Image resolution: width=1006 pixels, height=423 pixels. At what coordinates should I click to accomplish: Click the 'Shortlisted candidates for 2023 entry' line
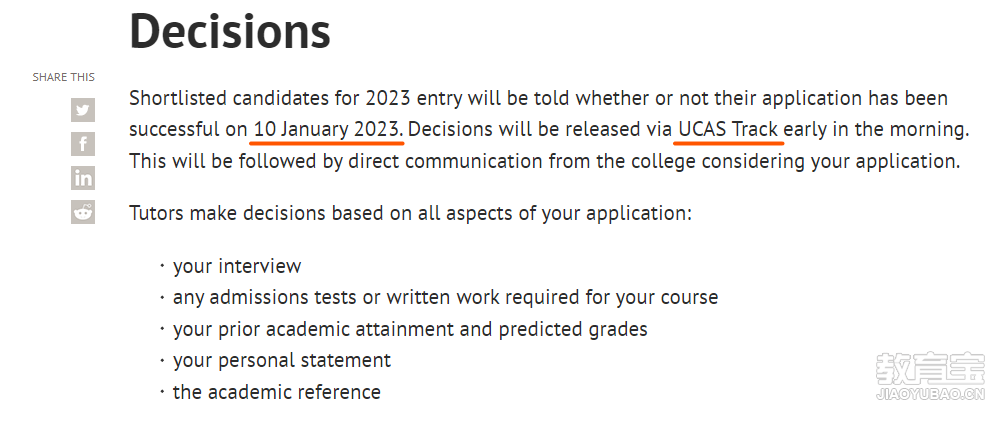pos(538,98)
